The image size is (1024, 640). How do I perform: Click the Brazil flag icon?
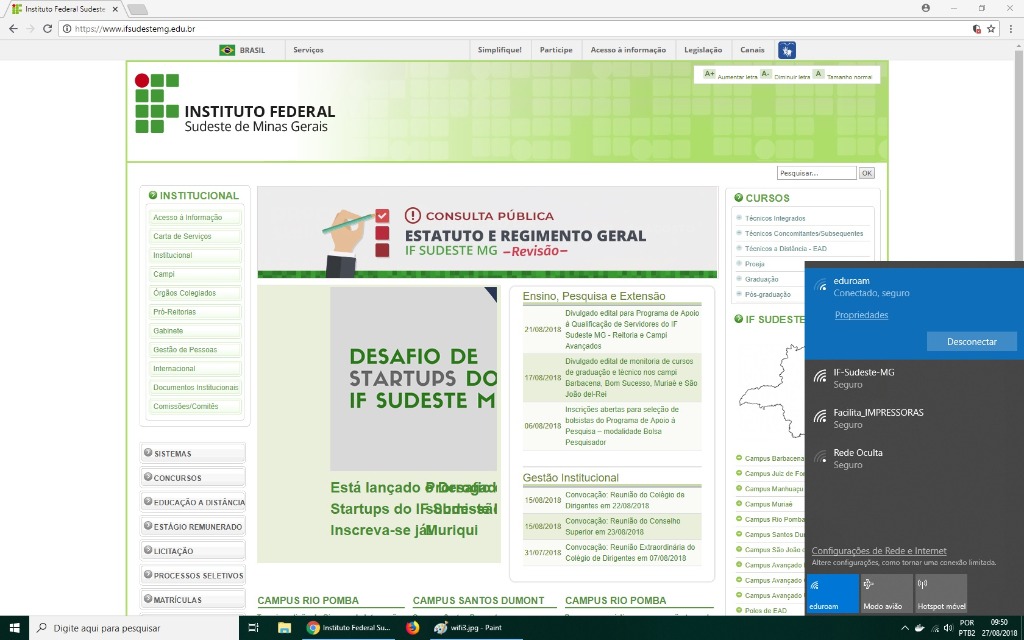pyautogui.click(x=227, y=50)
